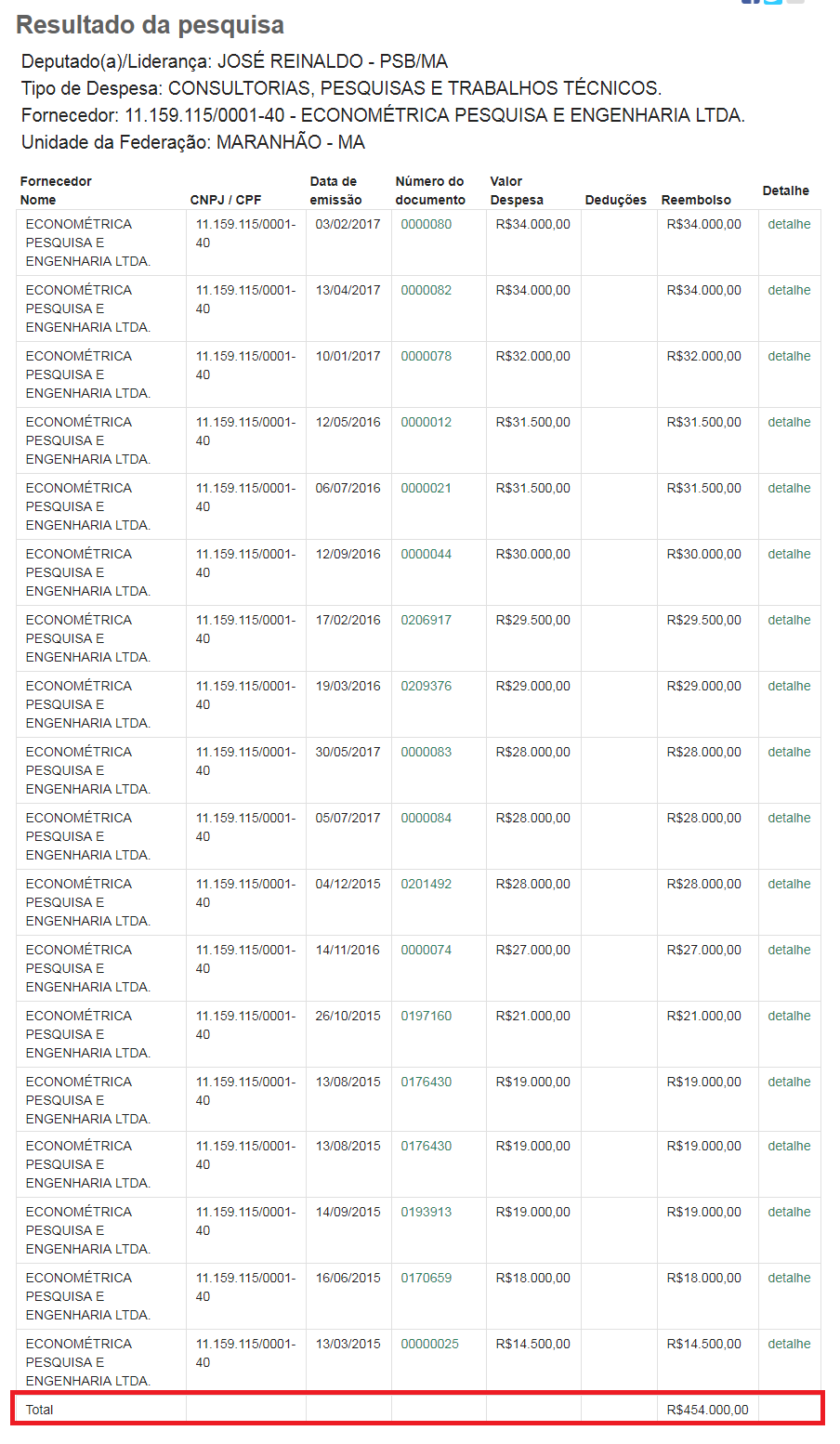Select the 'Fornecedor Nome' column header
The height and width of the screenshot is (1444, 840).
pos(56,190)
